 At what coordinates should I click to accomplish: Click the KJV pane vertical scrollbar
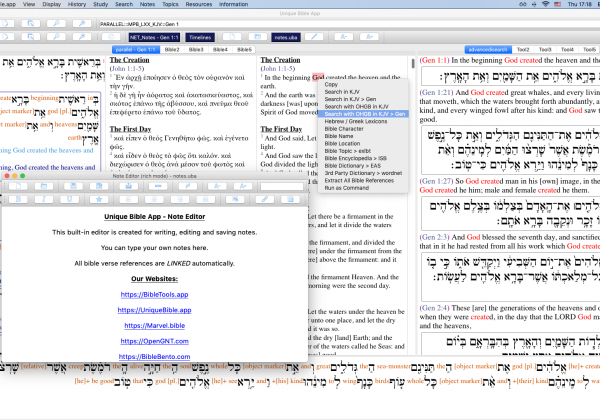pos(413,63)
